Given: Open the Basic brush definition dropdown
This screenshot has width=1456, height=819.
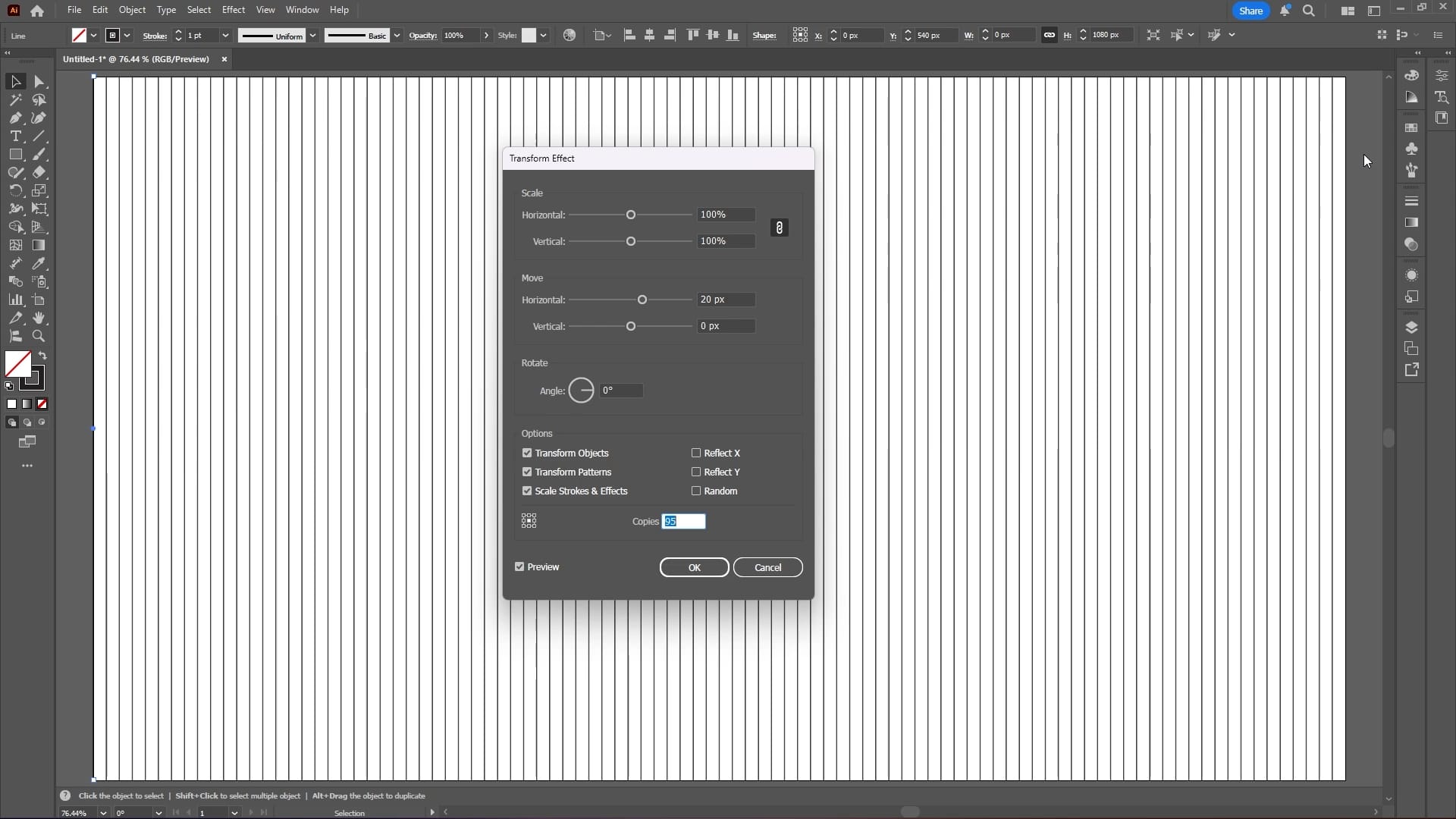Looking at the screenshot, I should pos(396,35).
